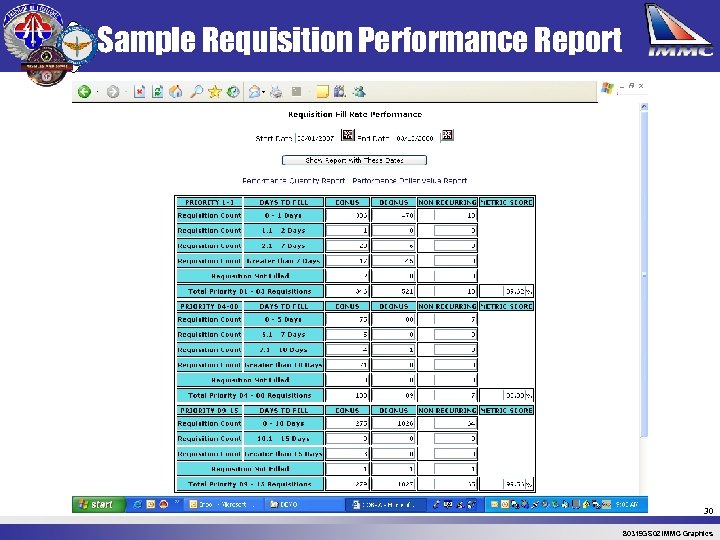Open the Windows Start button
This screenshot has height=540, width=720.
click(98, 504)
